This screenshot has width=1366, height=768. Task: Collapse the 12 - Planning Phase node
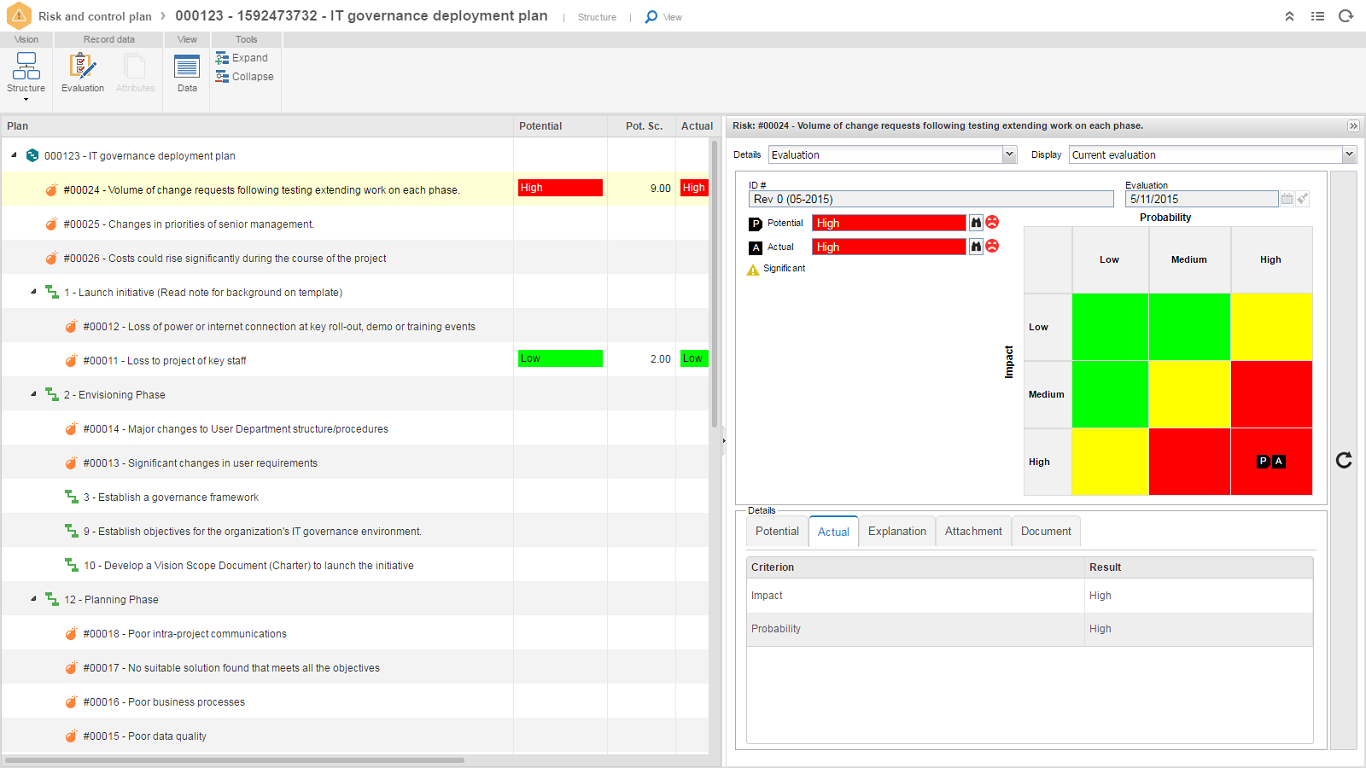coord(34,600)
